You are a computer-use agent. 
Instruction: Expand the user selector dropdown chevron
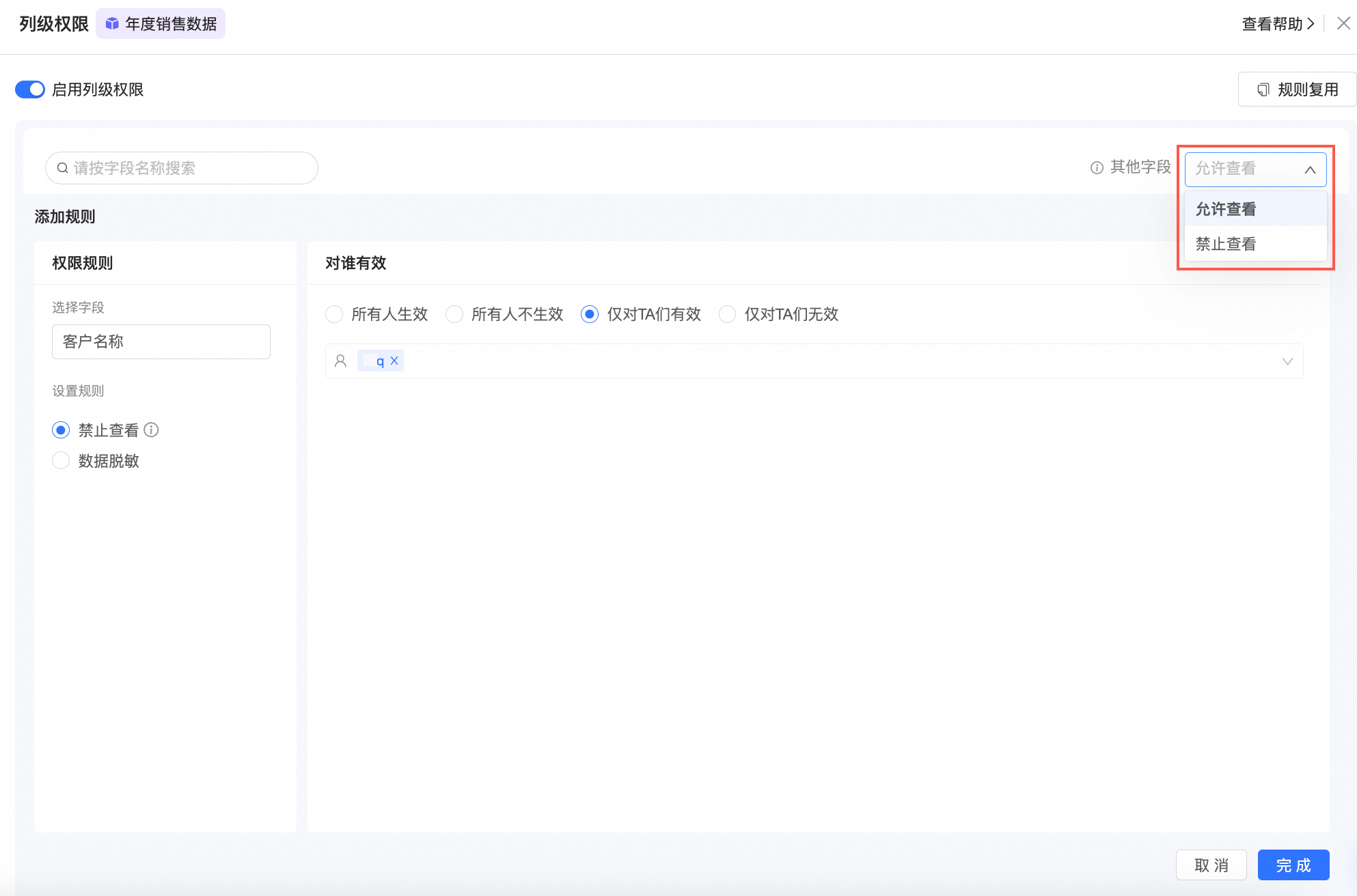(x=1287, y=361)
